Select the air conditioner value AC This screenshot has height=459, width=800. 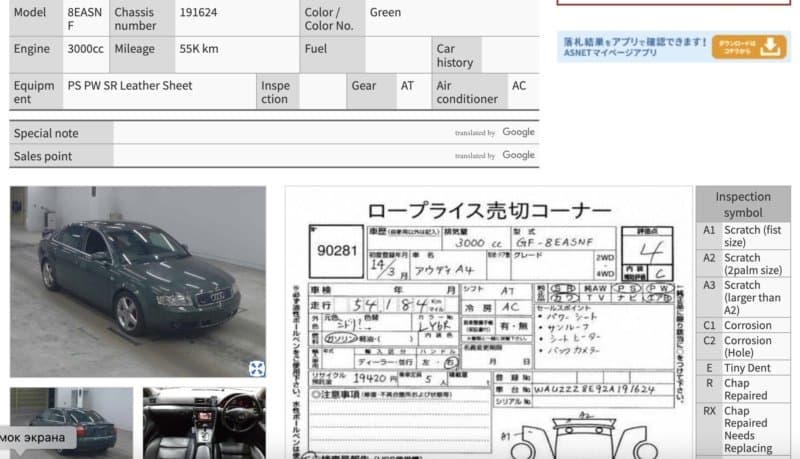pos(519,86)
